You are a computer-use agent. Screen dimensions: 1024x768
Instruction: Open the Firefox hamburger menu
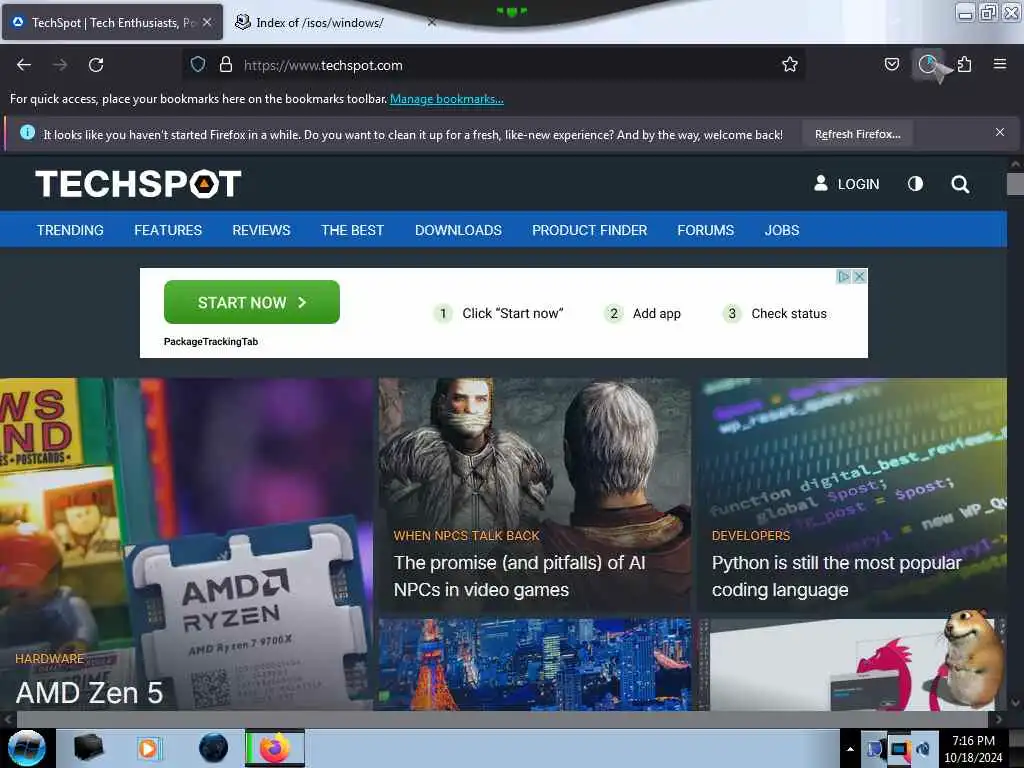(x=999, y=64)
